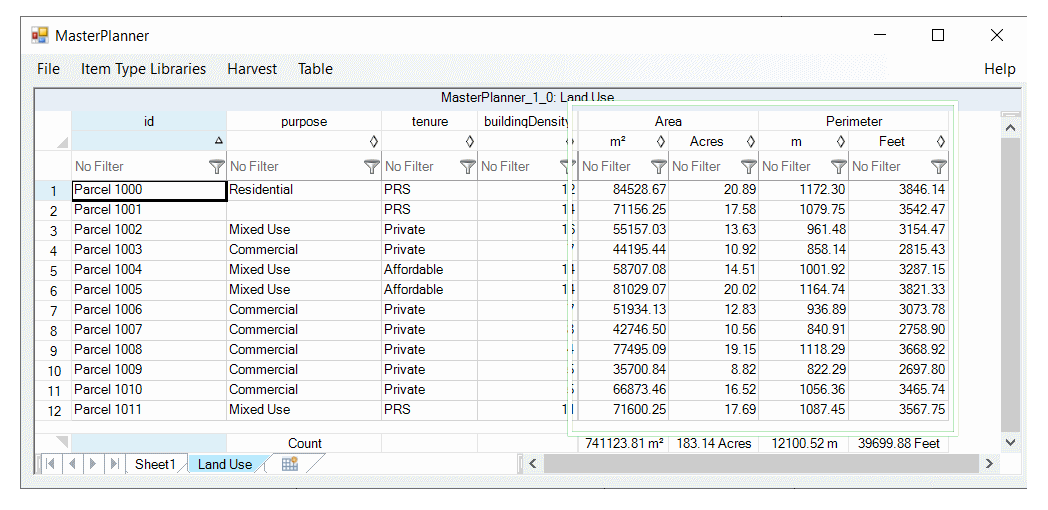Screen dimensions: 1048x510
Task: Click sort diamond on tenure column
Action: [x=469, y=141]
